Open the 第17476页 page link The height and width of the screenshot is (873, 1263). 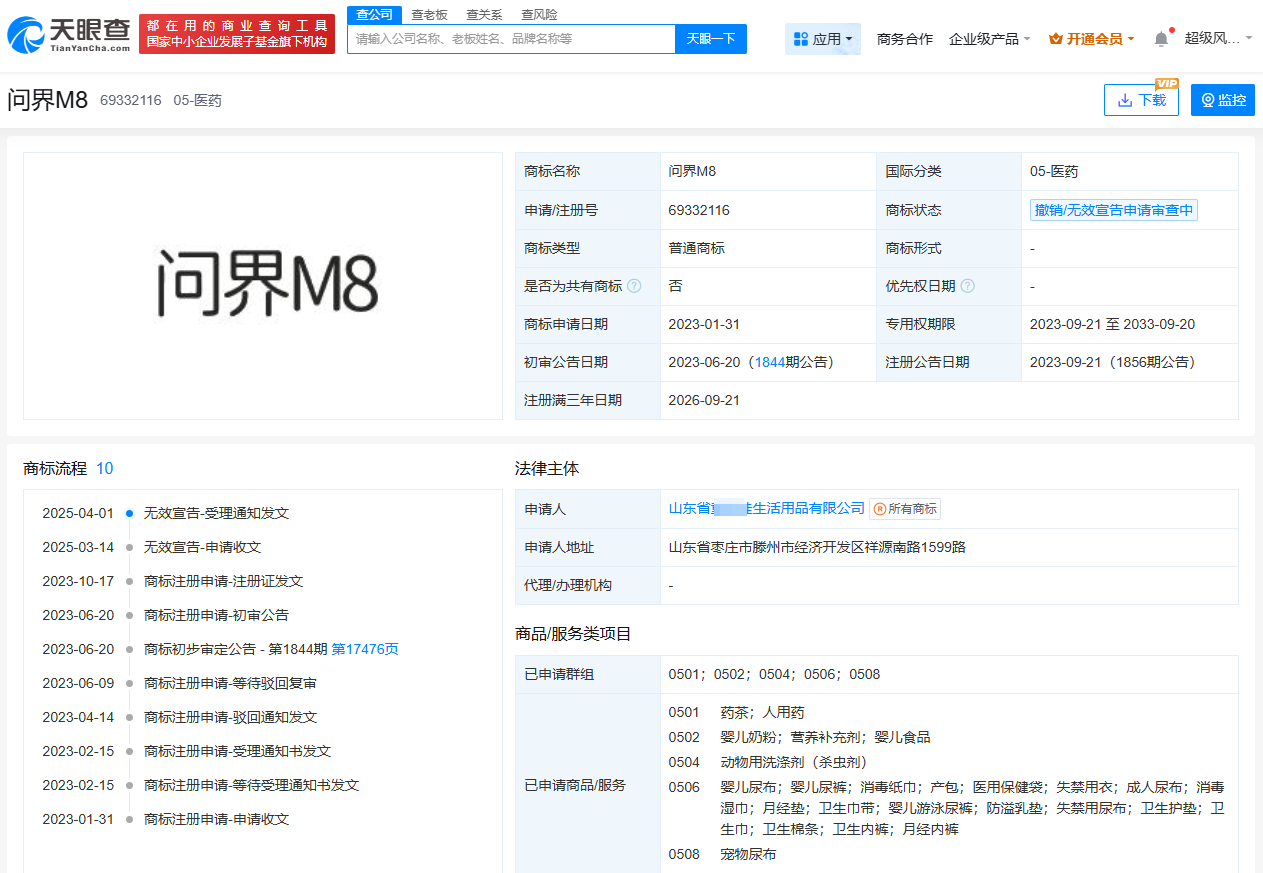pyautogui.click(x=365, y=649)
